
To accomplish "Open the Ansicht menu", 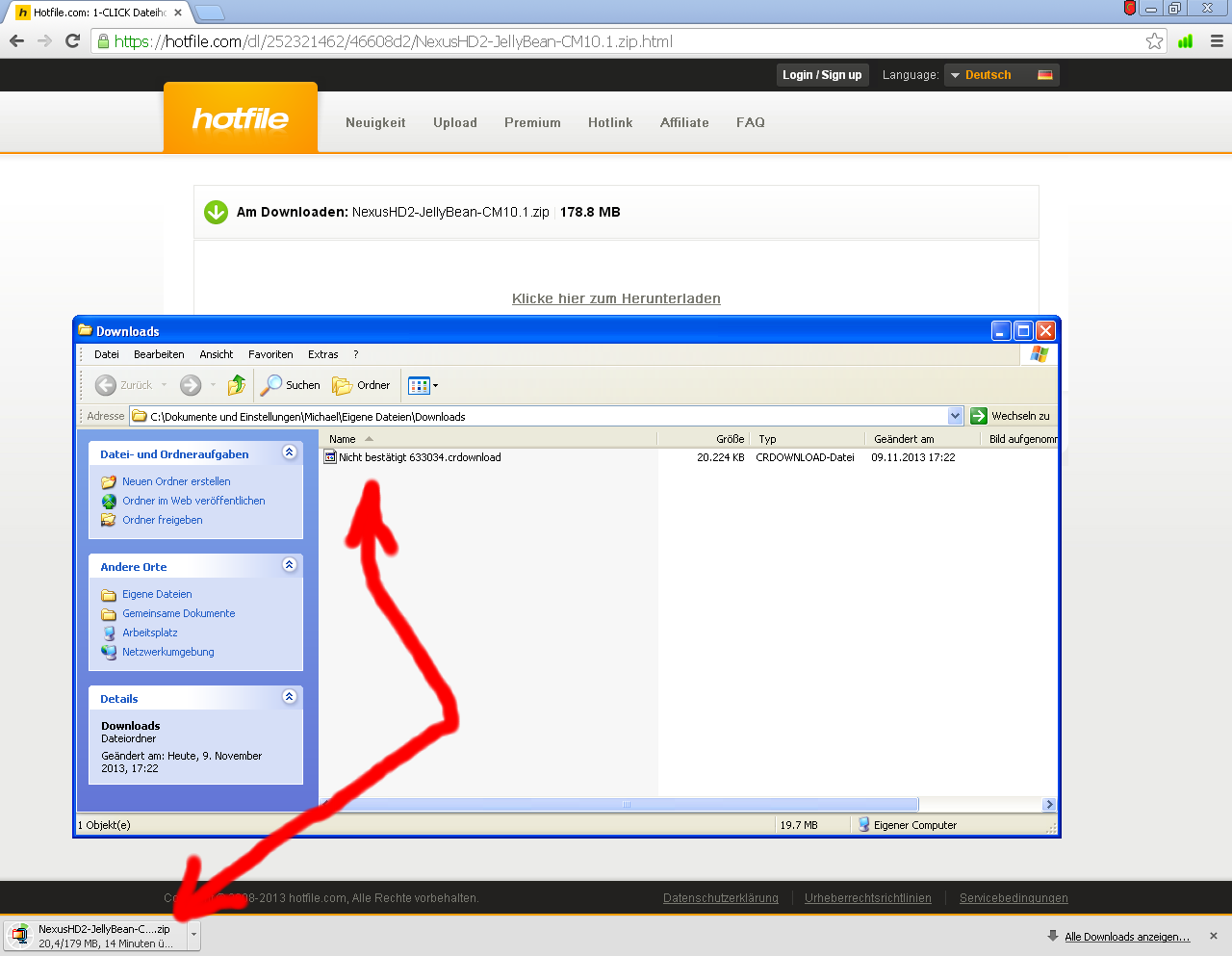I will [216, 354].
